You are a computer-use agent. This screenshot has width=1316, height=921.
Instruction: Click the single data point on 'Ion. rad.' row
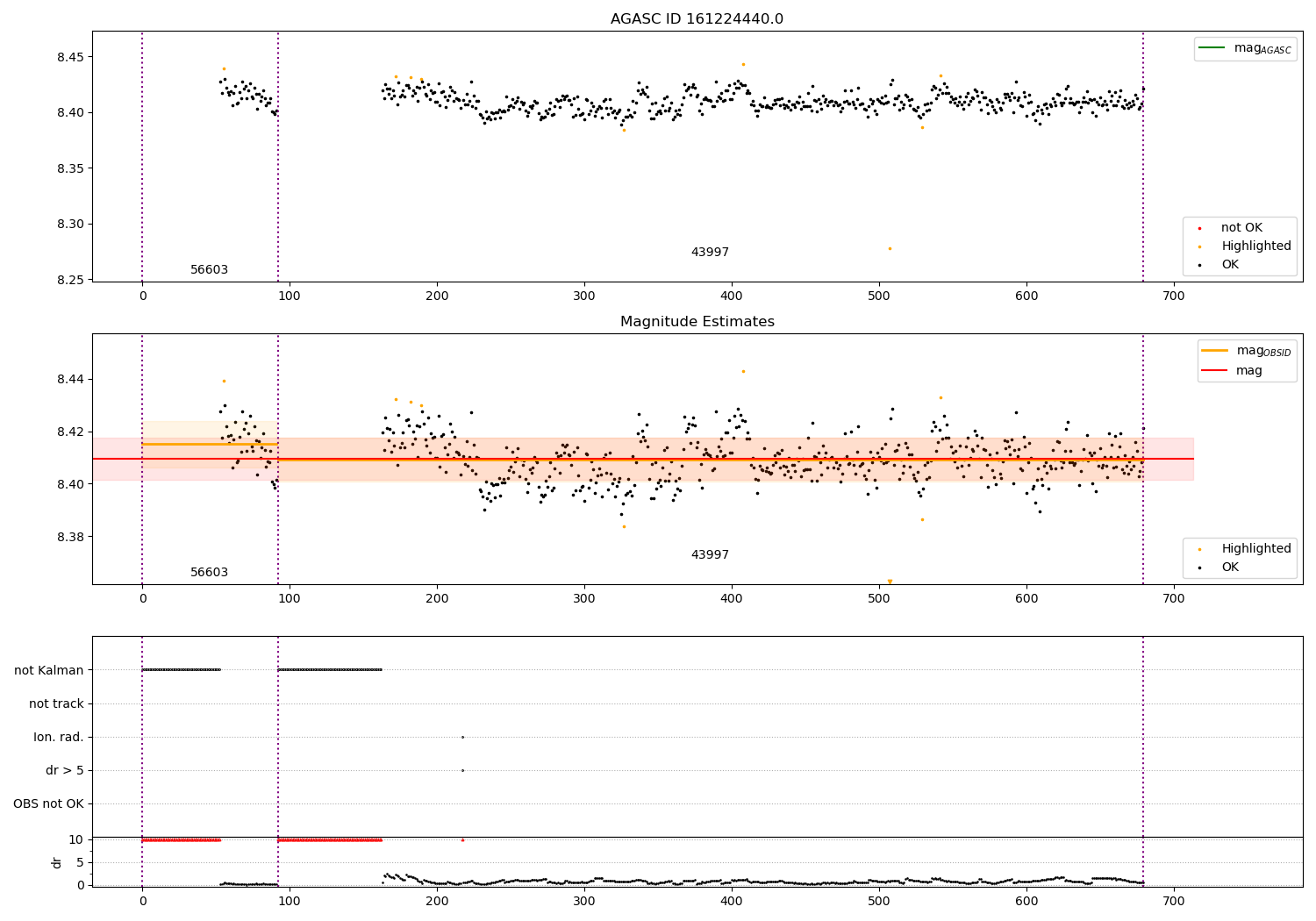click(x=462, y=737)
